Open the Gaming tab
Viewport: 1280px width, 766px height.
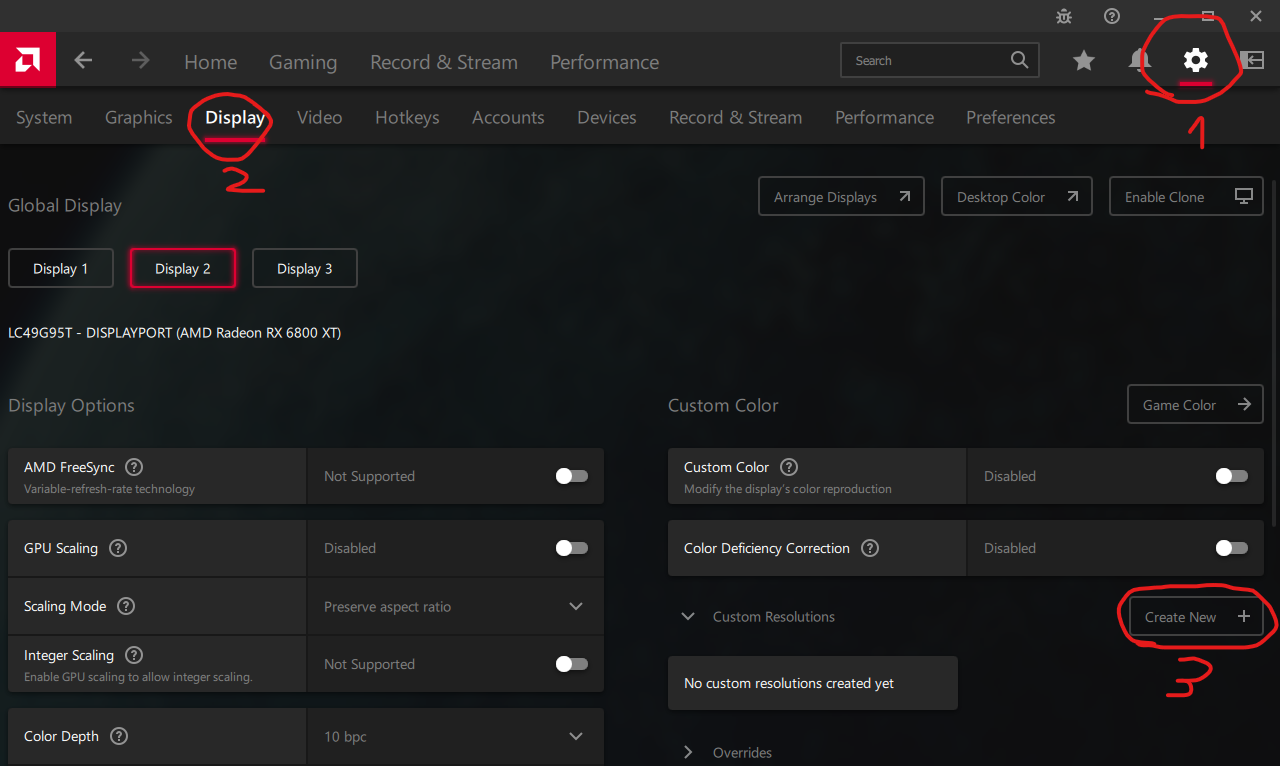coord(303,62)
